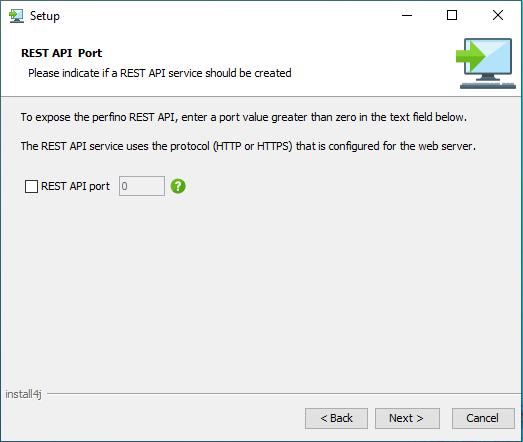The width and height of the screenshot is (523, 442).
Task: Click the Next > button
Action: pyautogui.click(x=407, y=418)
